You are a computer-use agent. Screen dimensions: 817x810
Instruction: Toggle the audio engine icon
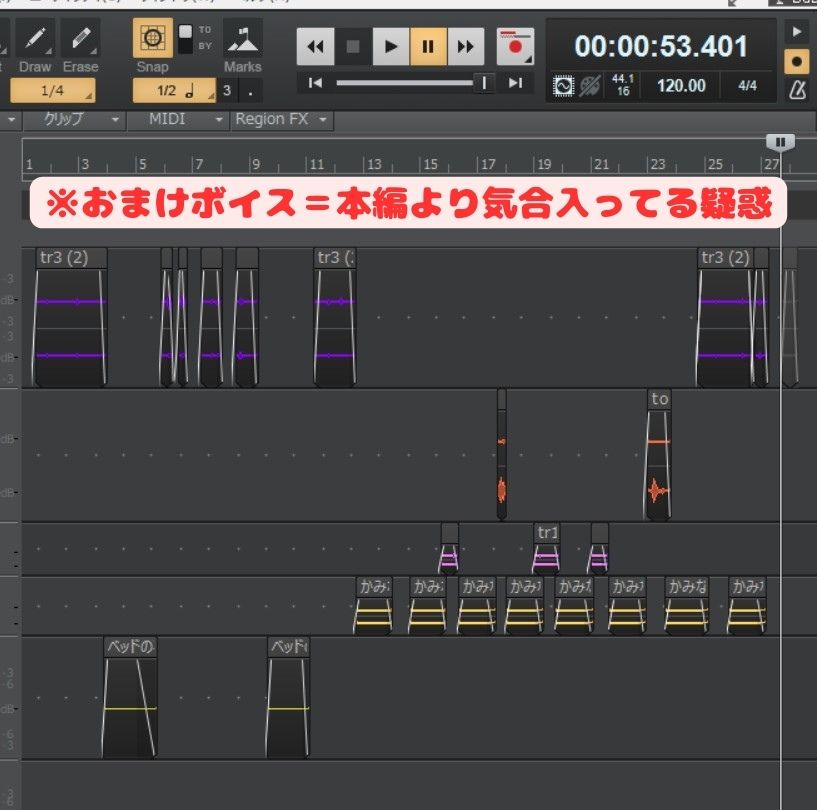[x=563, y=86]
